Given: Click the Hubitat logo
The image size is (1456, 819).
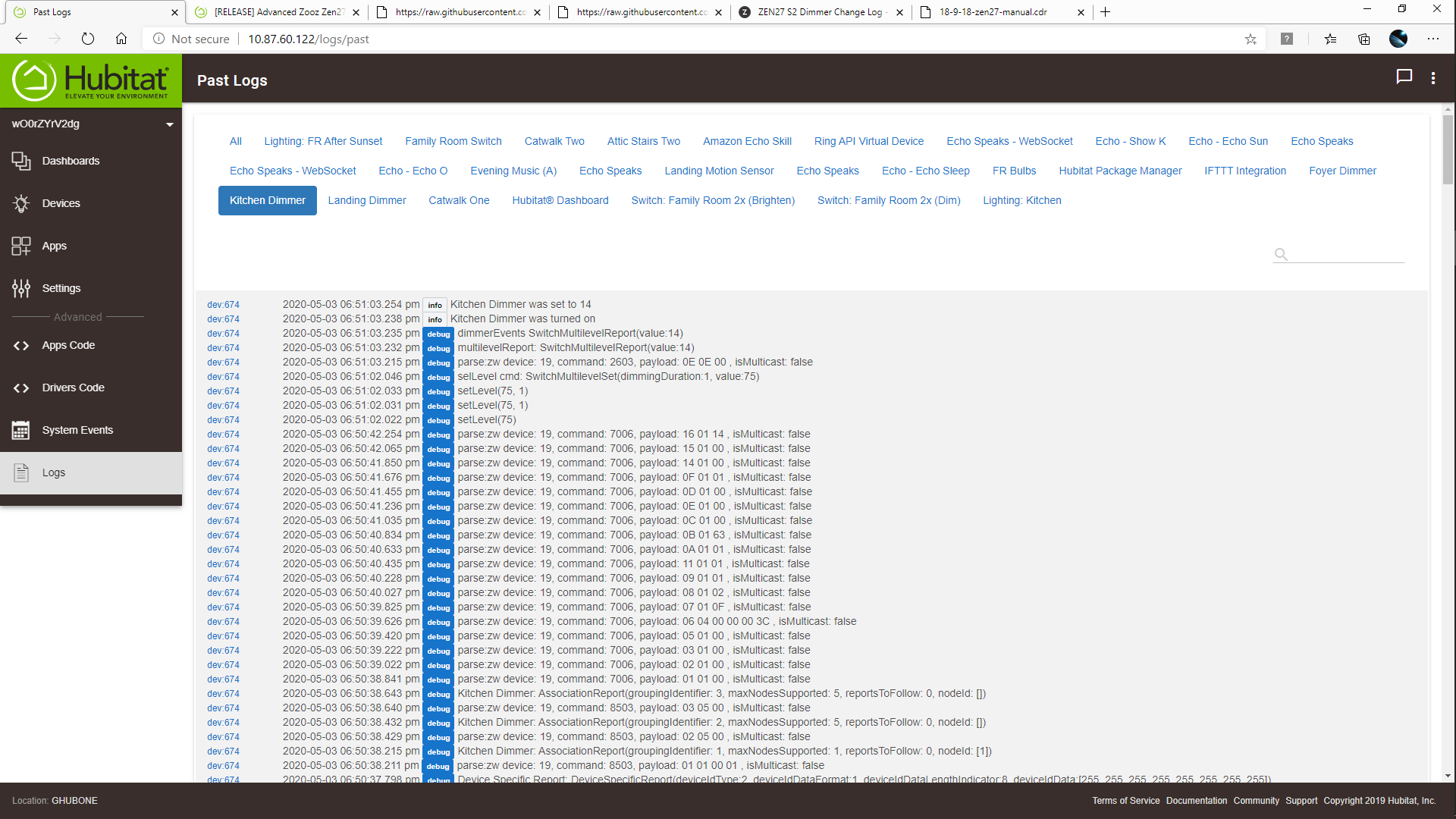Looking at the screenshot, I should tap(91, 80).
